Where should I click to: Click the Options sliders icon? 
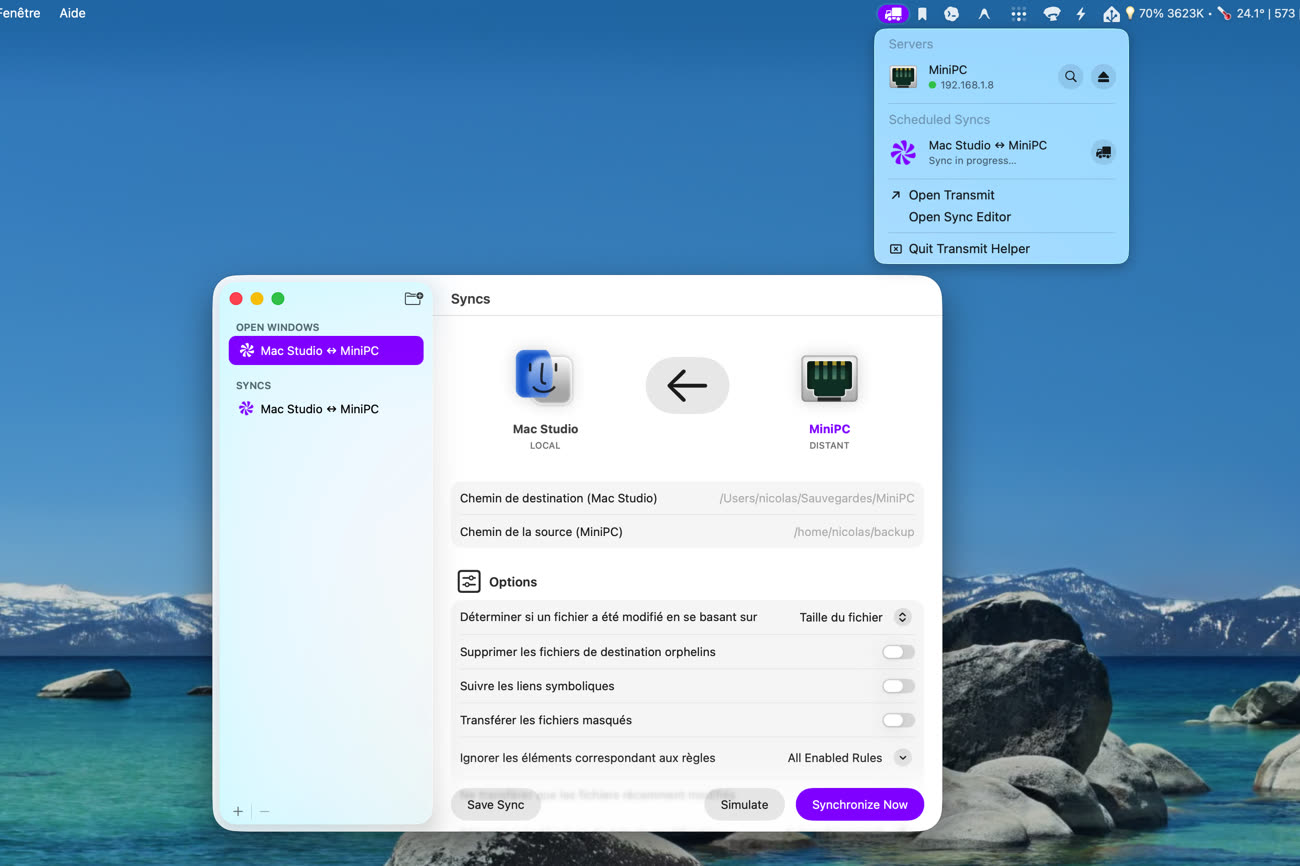[469, 581]
